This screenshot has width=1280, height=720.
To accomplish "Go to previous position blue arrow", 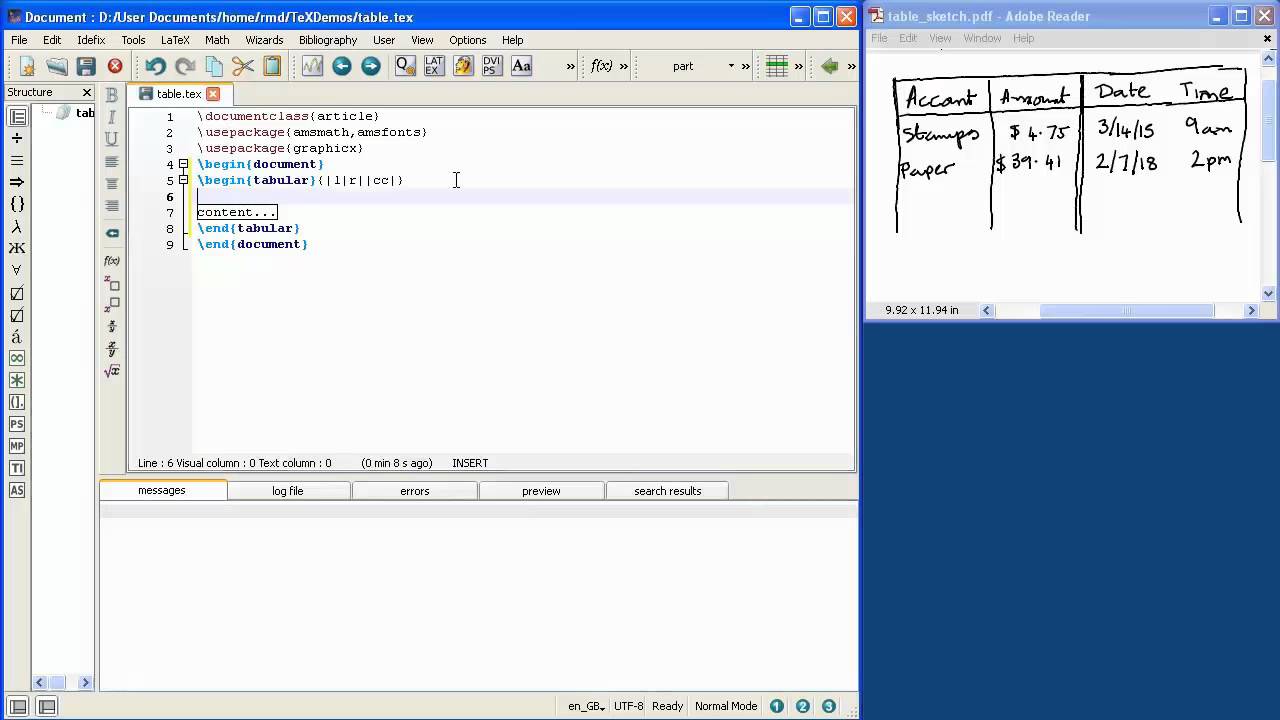I will tap(342, 66).
